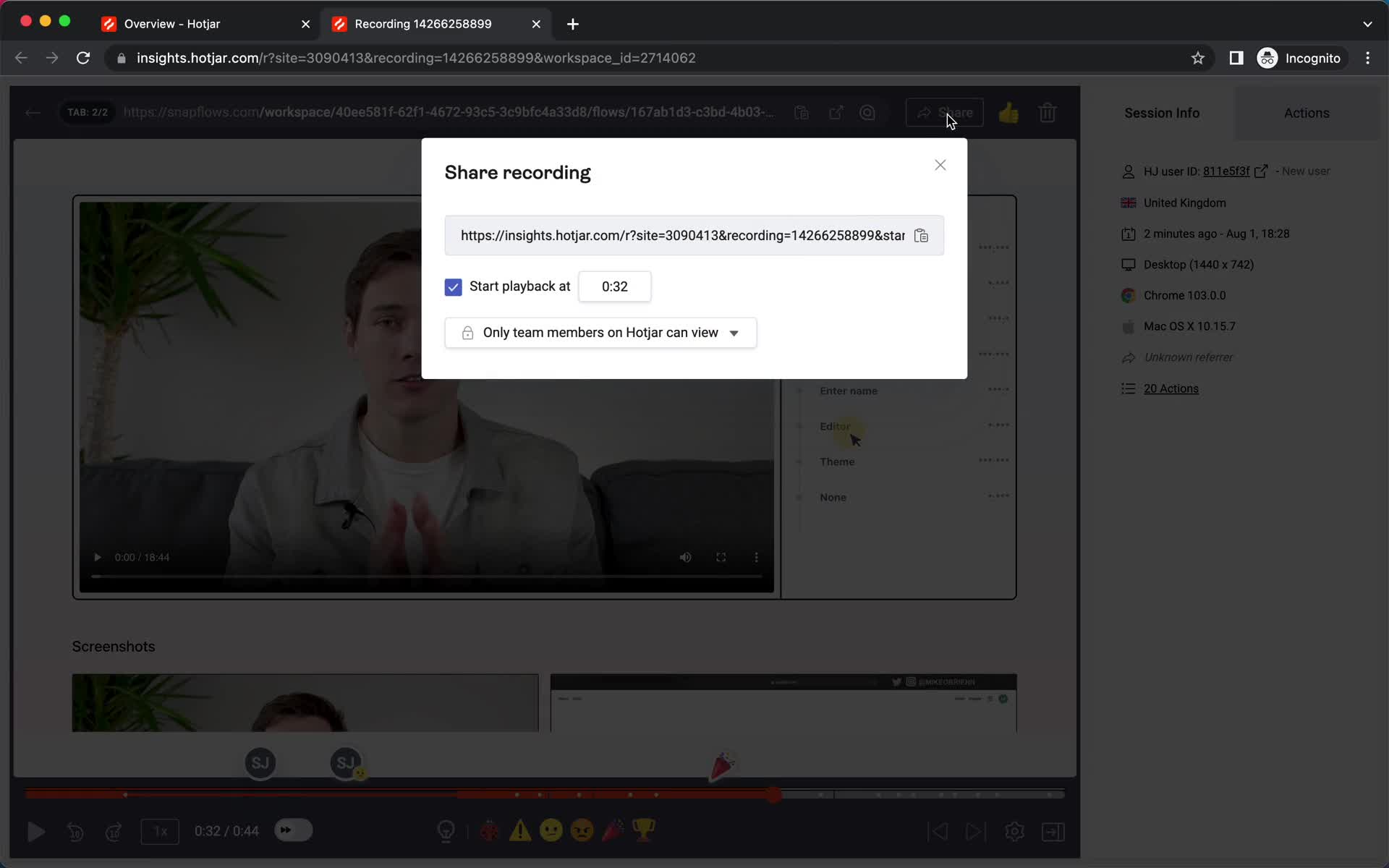Expand the Actions panel section

click(1306, 113)
